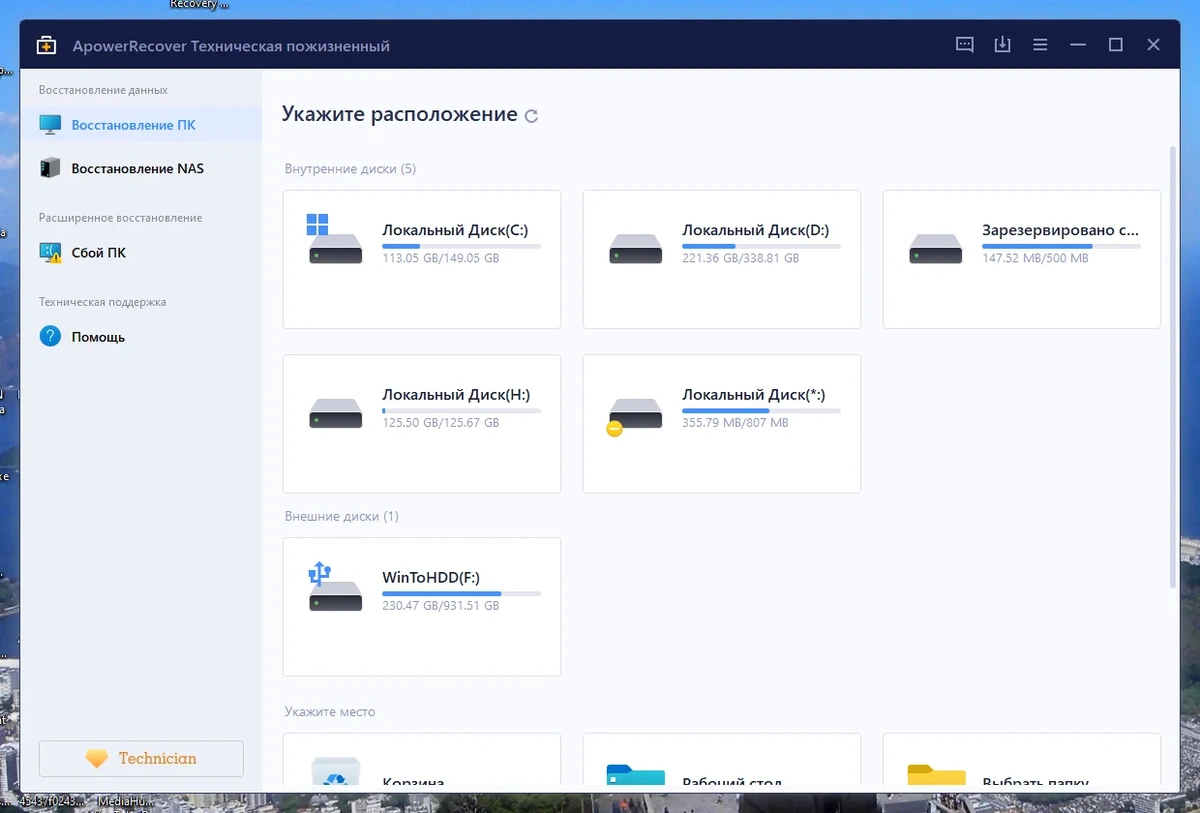Click the drive icon for Локальный Диск(H:)
The height and width of the screenshot is (813, 1200).
tap(335, 413)
